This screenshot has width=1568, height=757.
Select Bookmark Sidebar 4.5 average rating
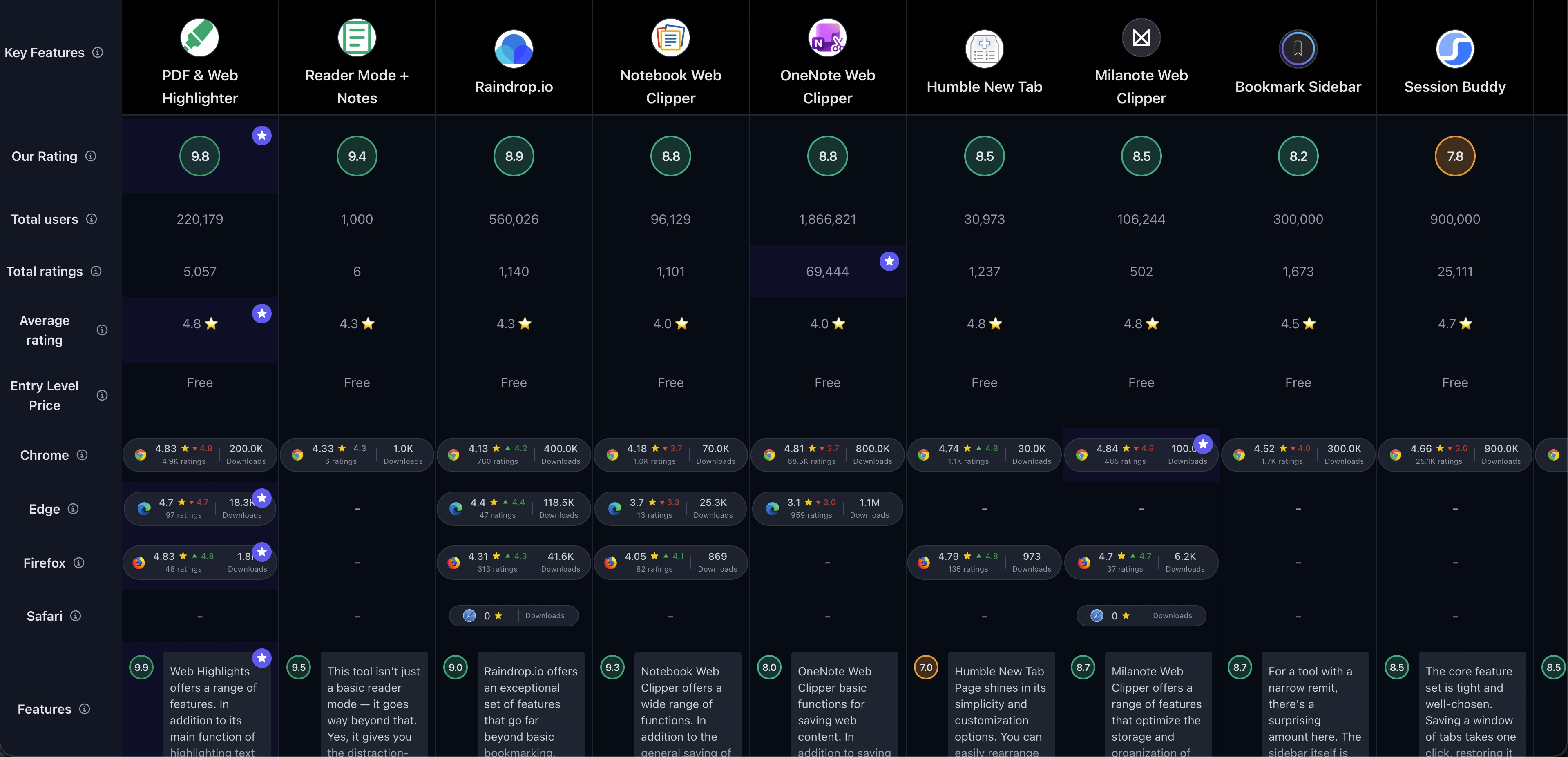tap(1298, 324)
